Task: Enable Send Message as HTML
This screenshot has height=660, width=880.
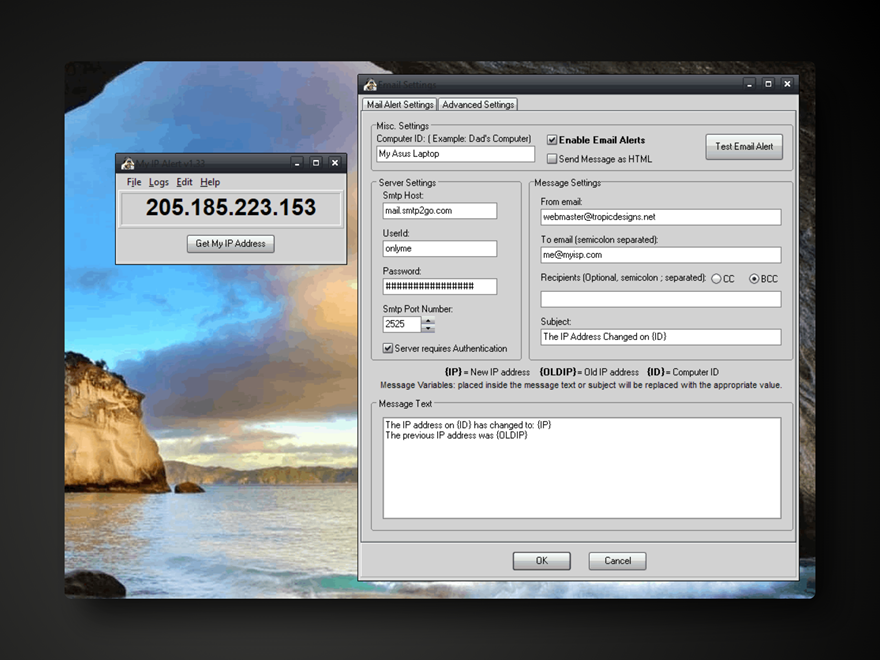Action: (552, 159)
